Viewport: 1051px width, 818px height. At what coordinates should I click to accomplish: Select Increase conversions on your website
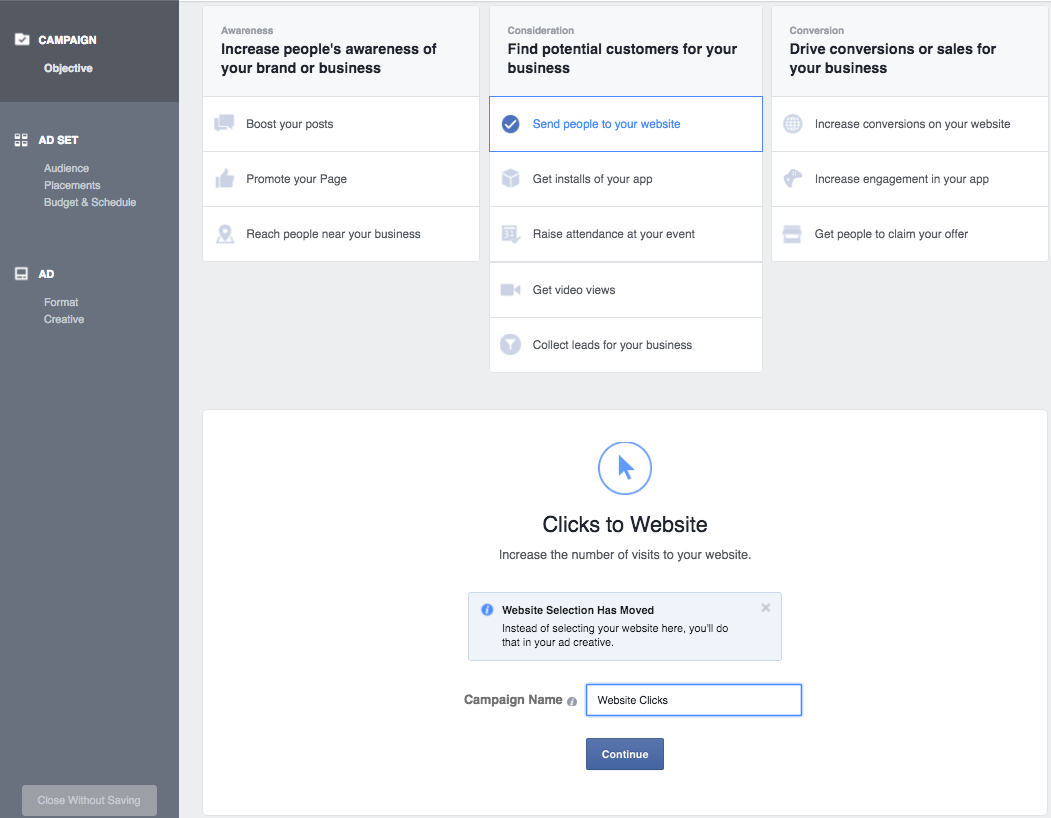coord(910,124)
